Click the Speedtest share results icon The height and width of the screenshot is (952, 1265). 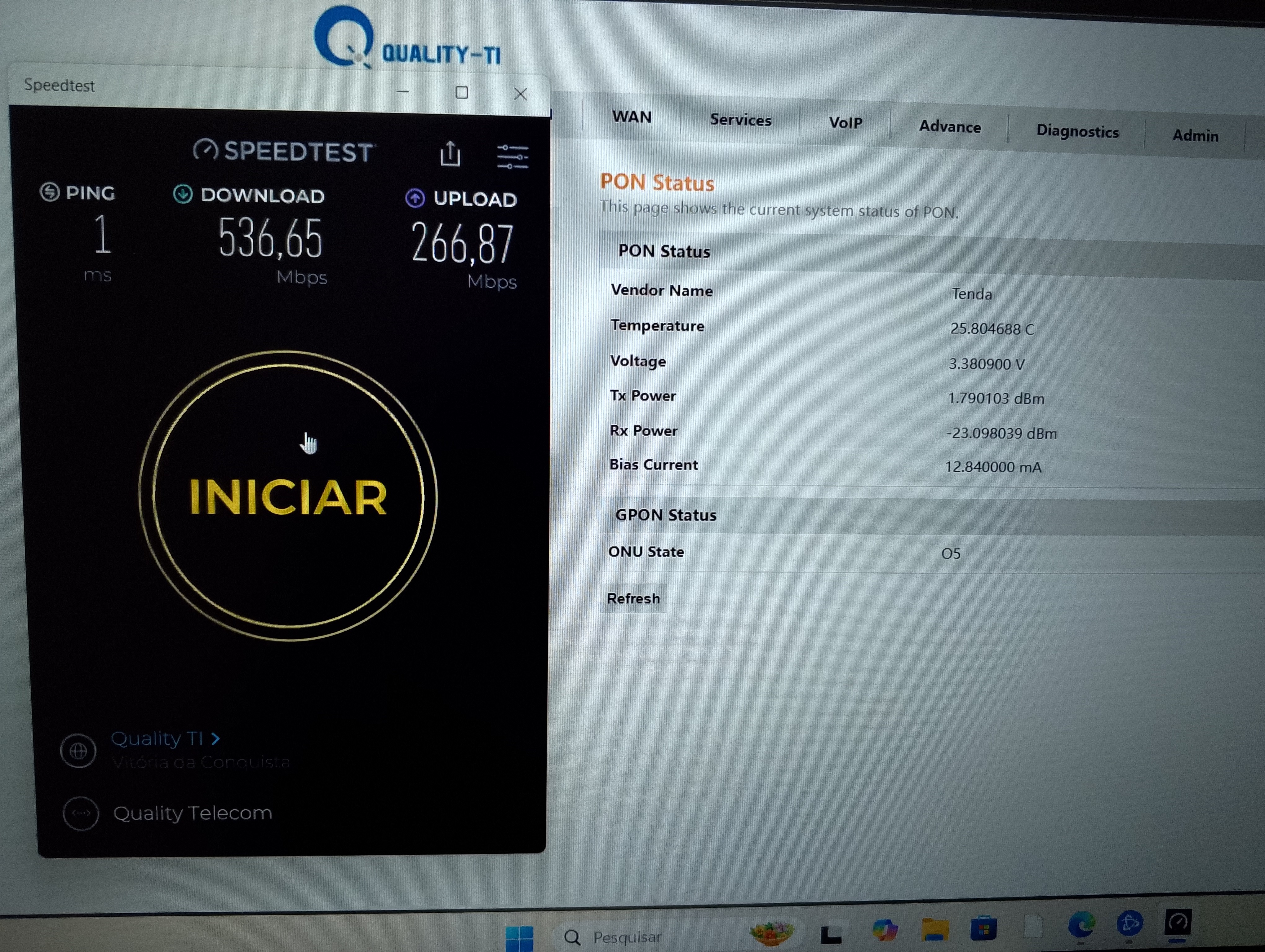pos(450,154)
